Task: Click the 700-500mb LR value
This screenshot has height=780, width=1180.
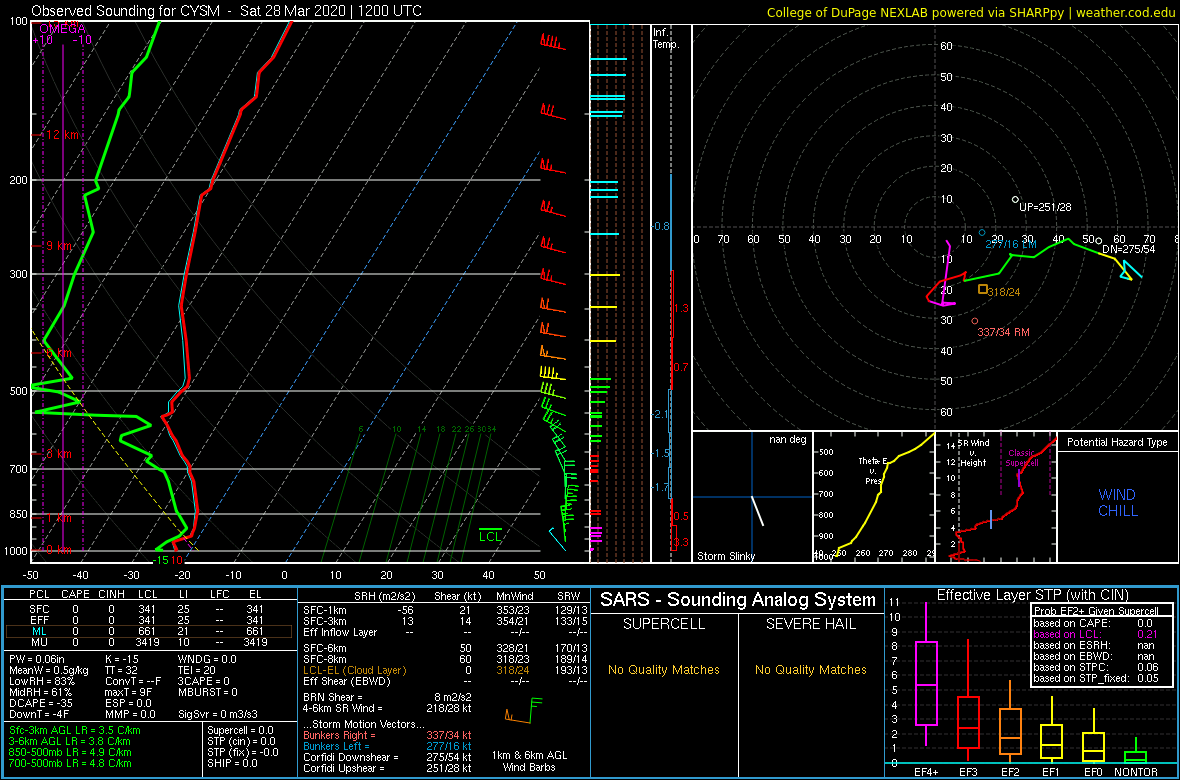Action: (71, 763)
